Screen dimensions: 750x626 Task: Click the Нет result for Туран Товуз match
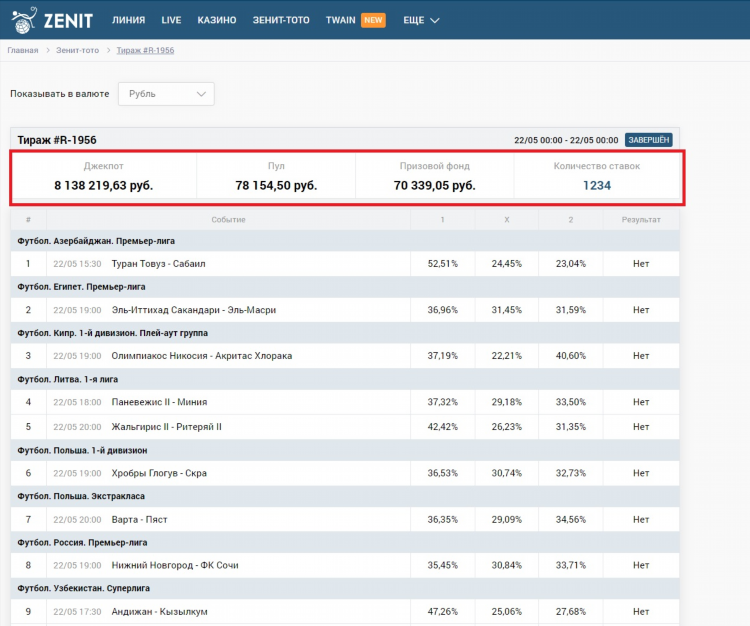point(641,264)
